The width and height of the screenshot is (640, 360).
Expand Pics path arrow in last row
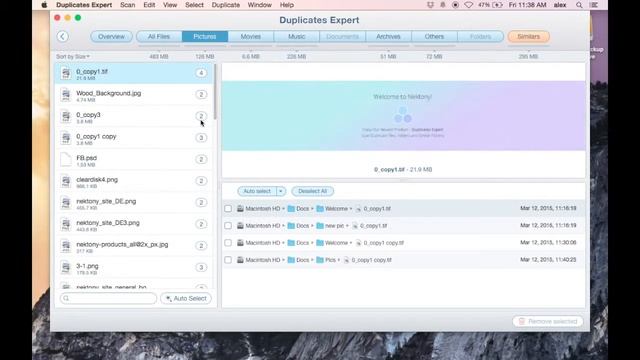coord(339,260)
